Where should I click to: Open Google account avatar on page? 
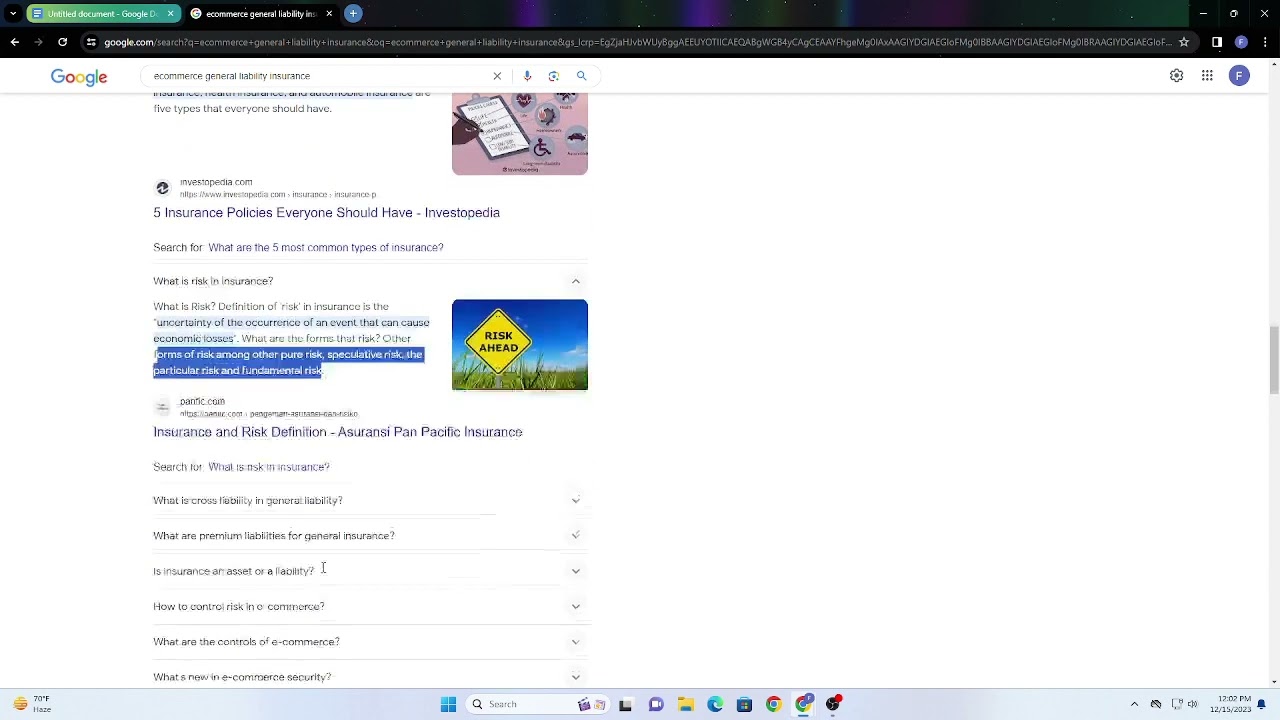pyautogui.click(x=1239, y=76)
